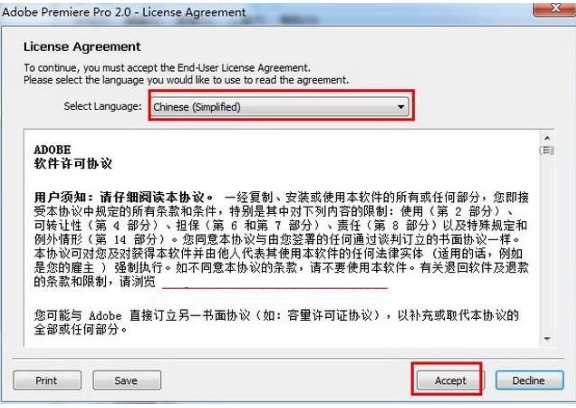The width and height of the screenshot is (576, 408).
Task: Click the Adobe Premiere Pro 2.0 title bar
Action: [x=257, y=12]
